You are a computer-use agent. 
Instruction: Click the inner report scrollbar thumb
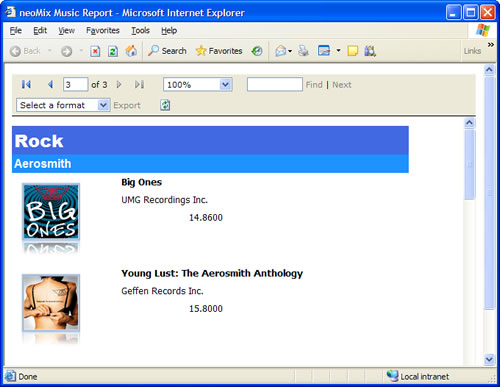click(x=469, y=165)
